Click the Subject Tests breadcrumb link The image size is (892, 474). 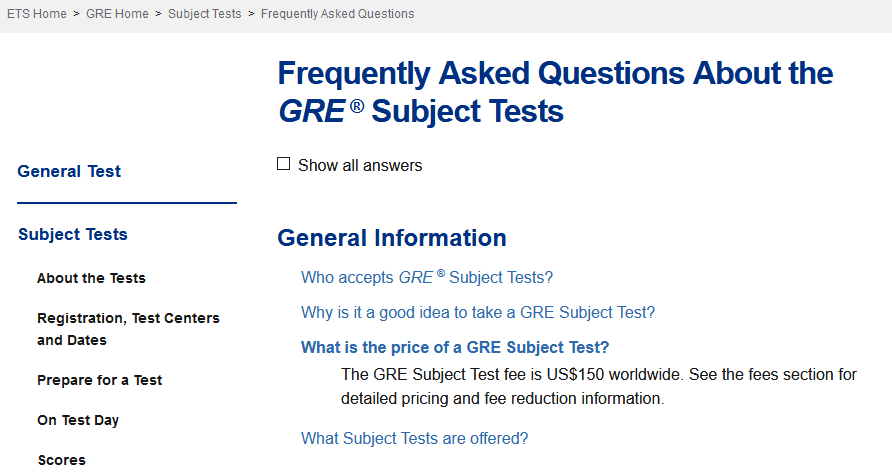tap(204, 14)
